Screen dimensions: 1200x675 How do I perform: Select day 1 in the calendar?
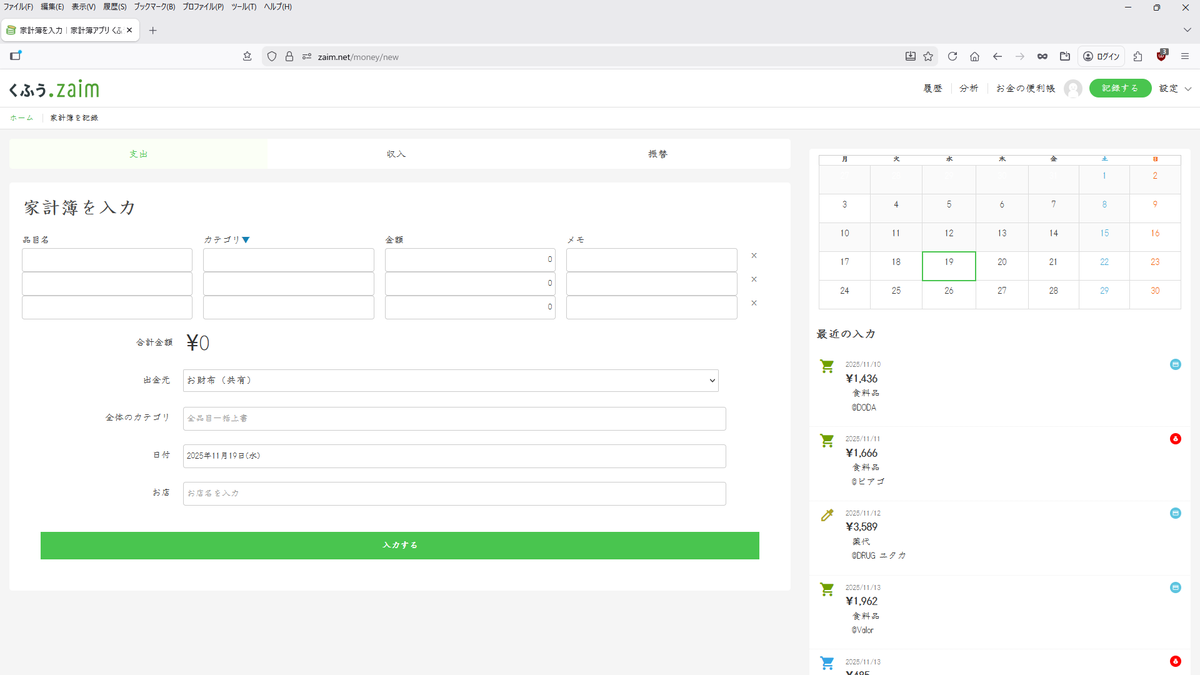[1104, 179]
